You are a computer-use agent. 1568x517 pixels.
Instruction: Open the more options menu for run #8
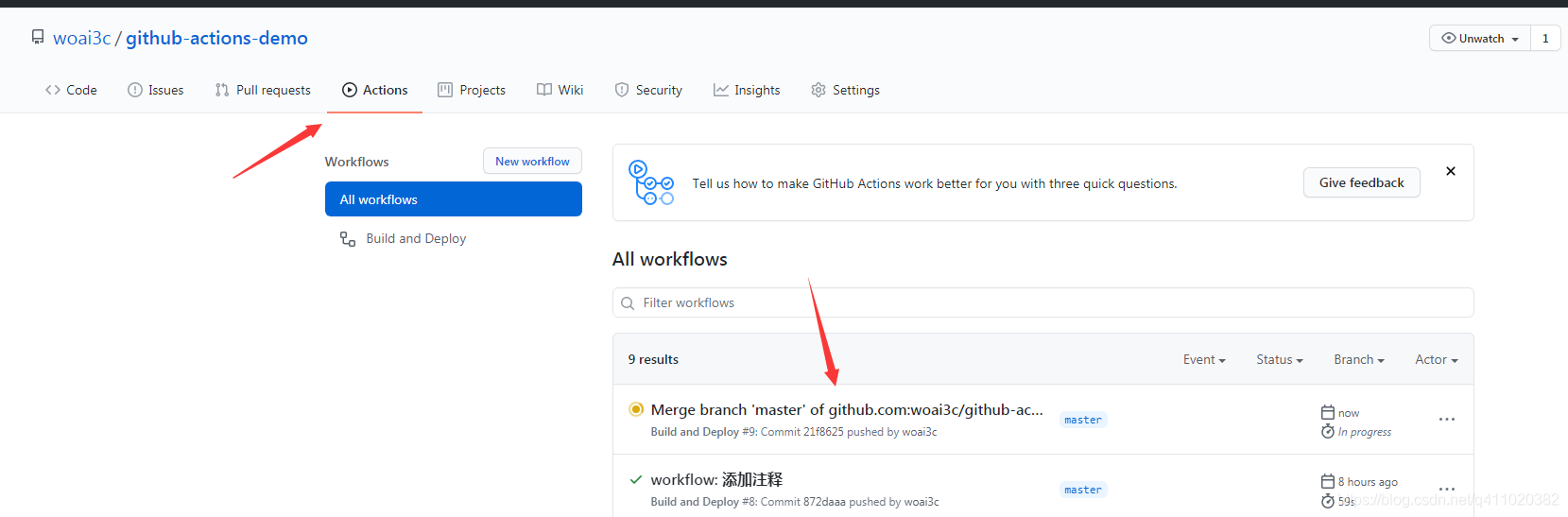click(1447, 489)
